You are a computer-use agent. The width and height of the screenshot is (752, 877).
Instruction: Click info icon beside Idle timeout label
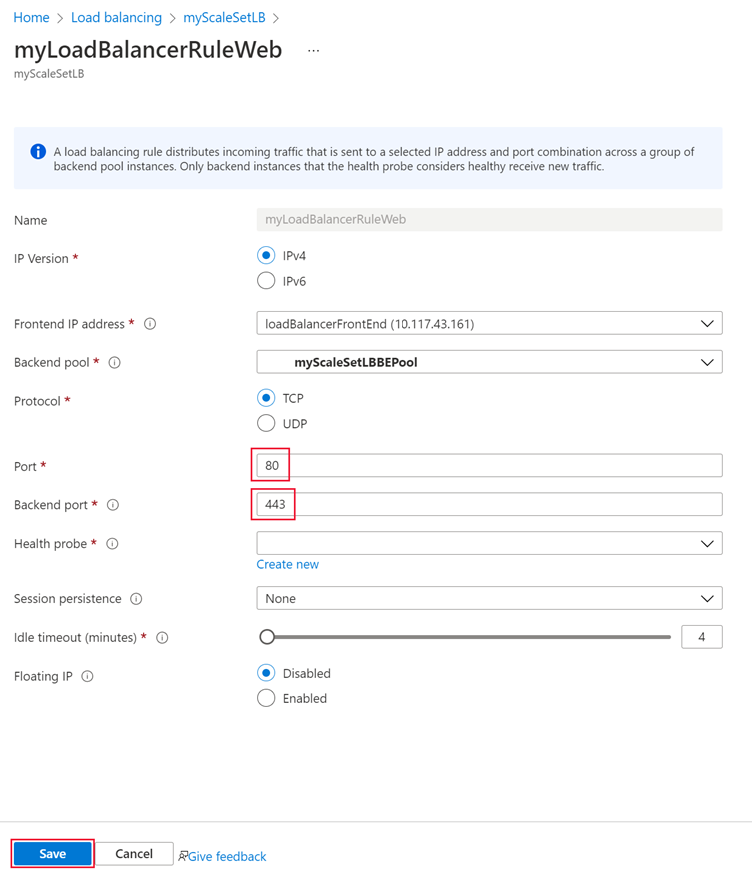click(x=162, y=638)
